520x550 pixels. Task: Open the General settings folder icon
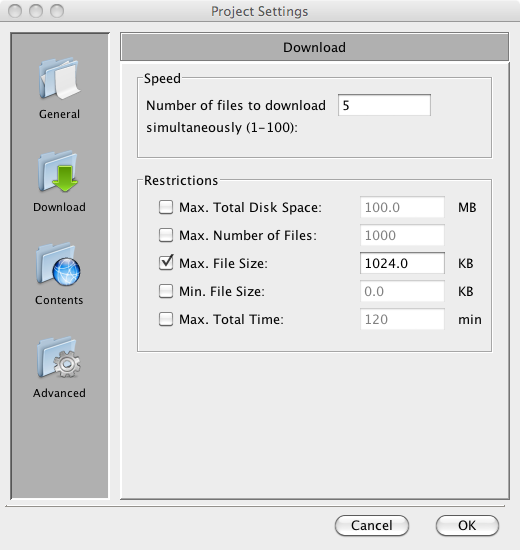59,78
